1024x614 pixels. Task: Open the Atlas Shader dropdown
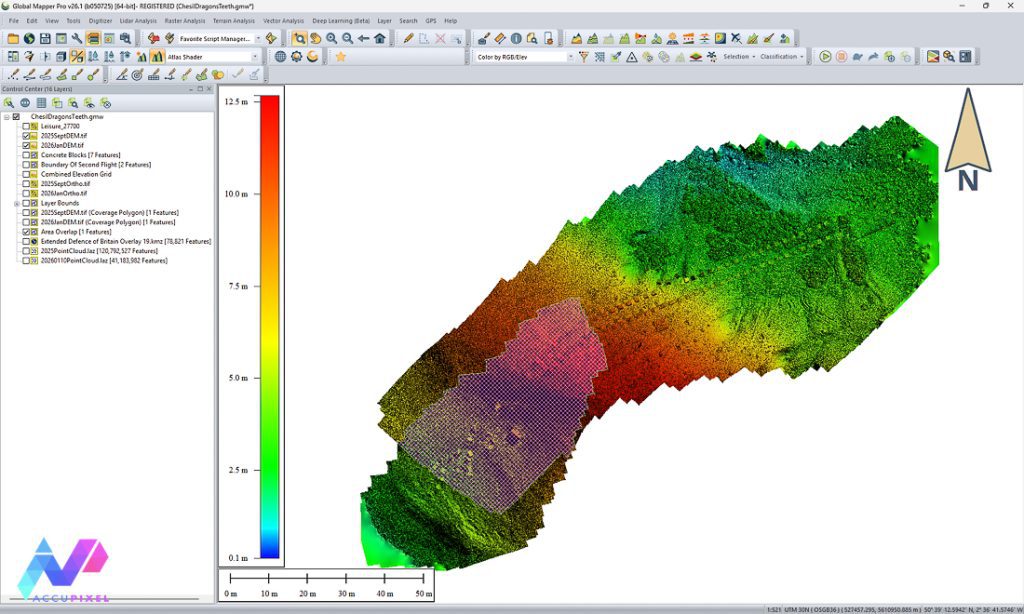[255, 57]
